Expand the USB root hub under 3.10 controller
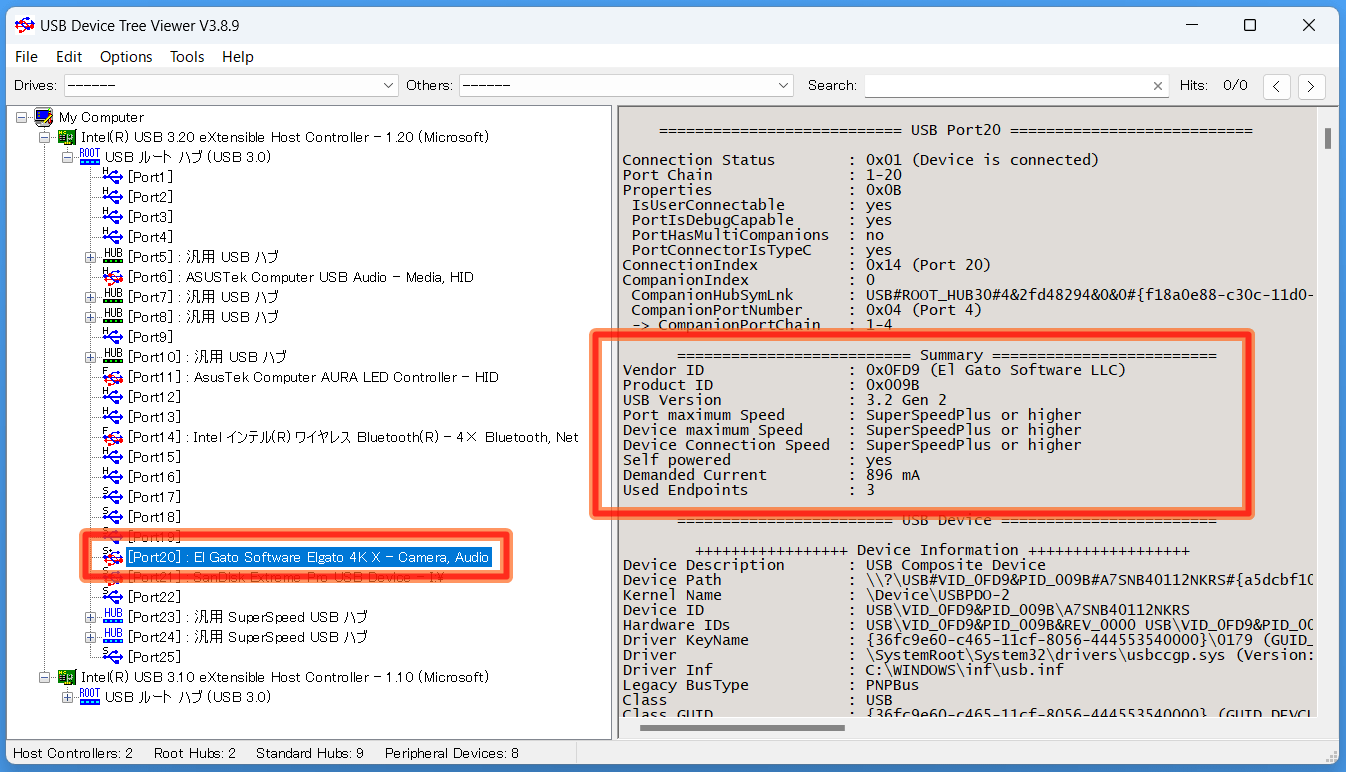Viewport: 1346px width, 772px height. [68, 697]
